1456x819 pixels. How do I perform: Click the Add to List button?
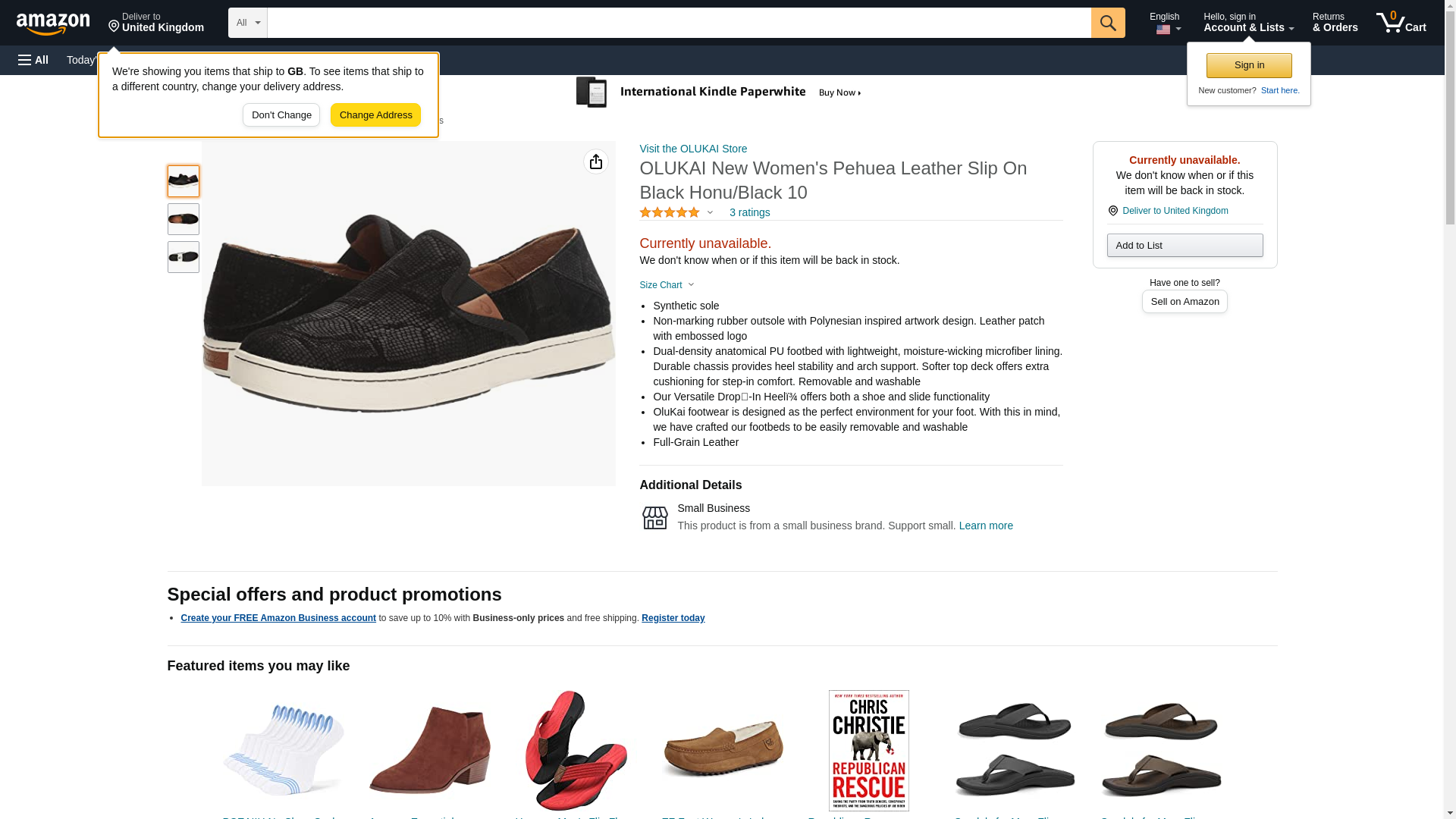(1185, 246)
